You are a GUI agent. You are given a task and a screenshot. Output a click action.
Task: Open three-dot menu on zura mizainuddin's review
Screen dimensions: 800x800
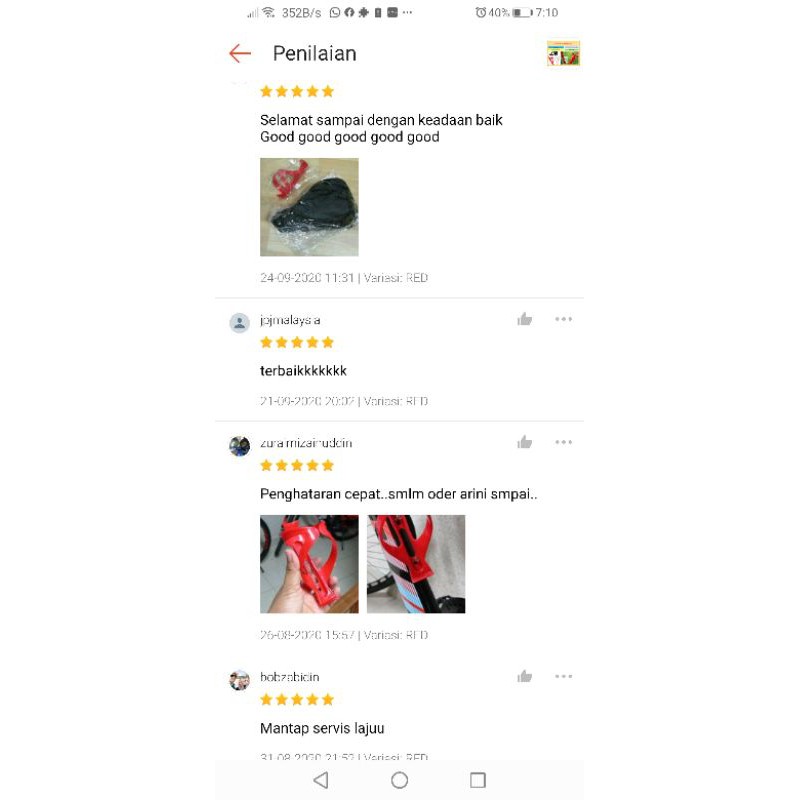pos(563,442)
